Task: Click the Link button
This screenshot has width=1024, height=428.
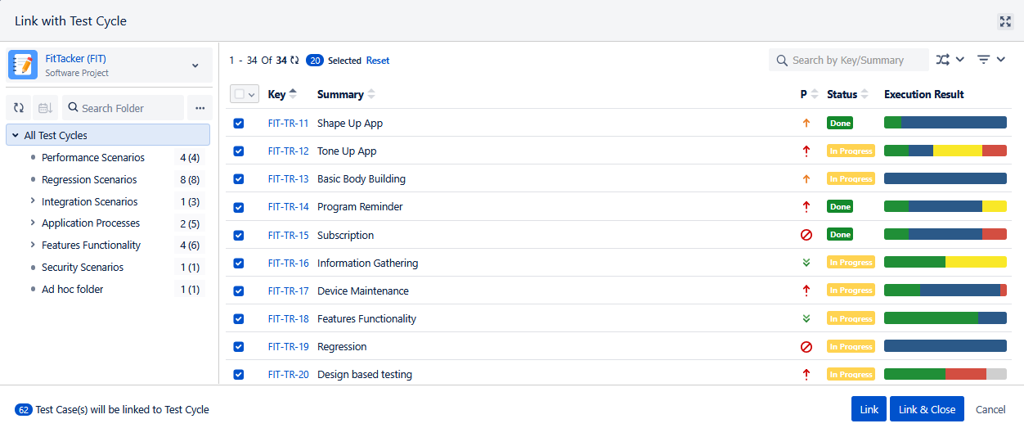Action: [869, 409]
